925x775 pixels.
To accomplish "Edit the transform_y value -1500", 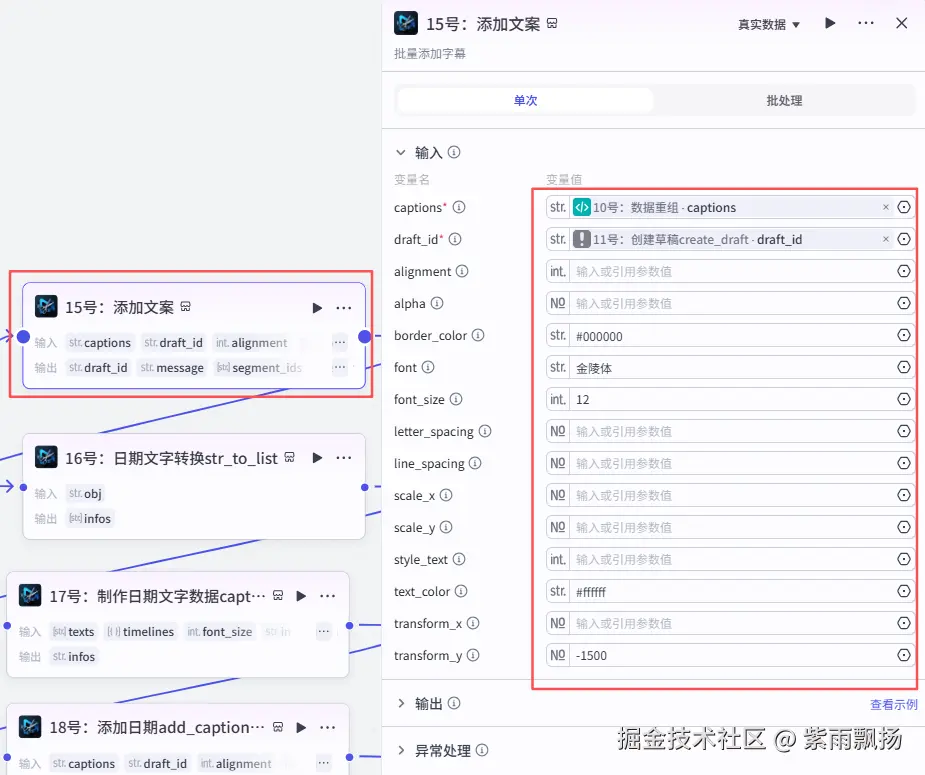I will point(732,655).
